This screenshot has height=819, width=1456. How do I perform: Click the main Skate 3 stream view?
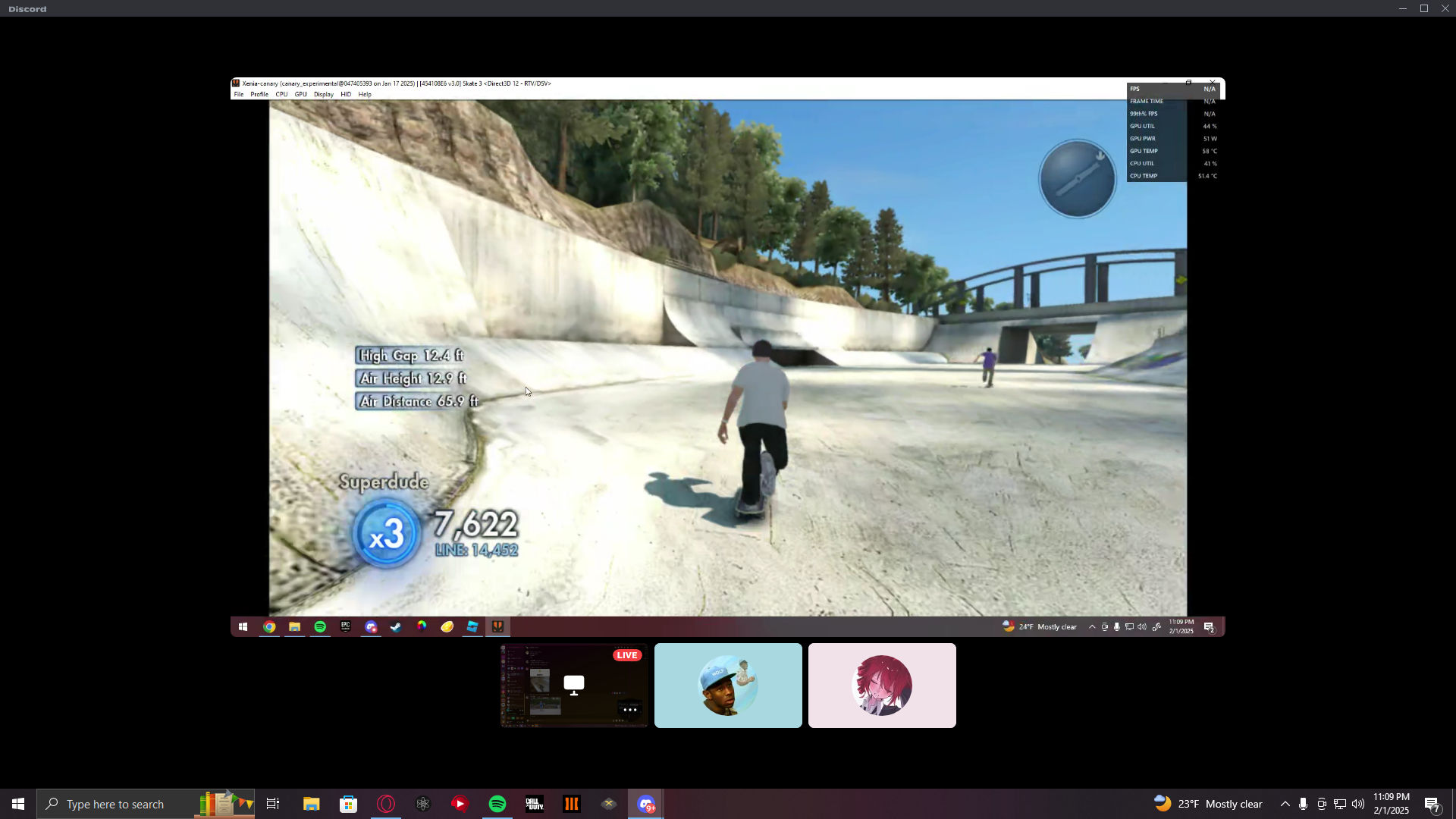coord(728,356)
